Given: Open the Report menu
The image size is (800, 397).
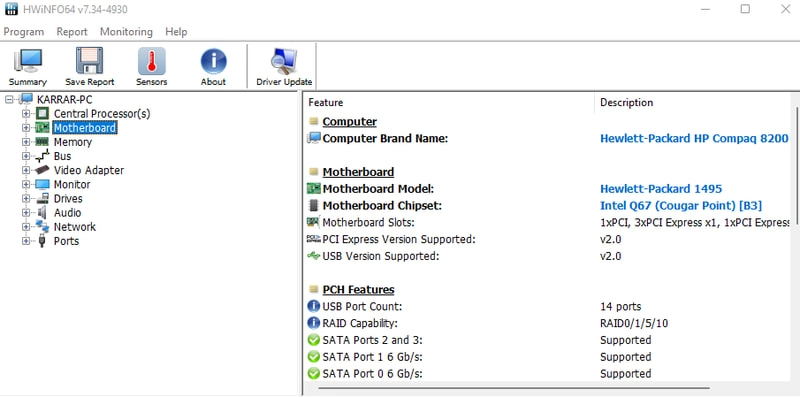Looking at the screenshot, I should (x=72, y=32).
